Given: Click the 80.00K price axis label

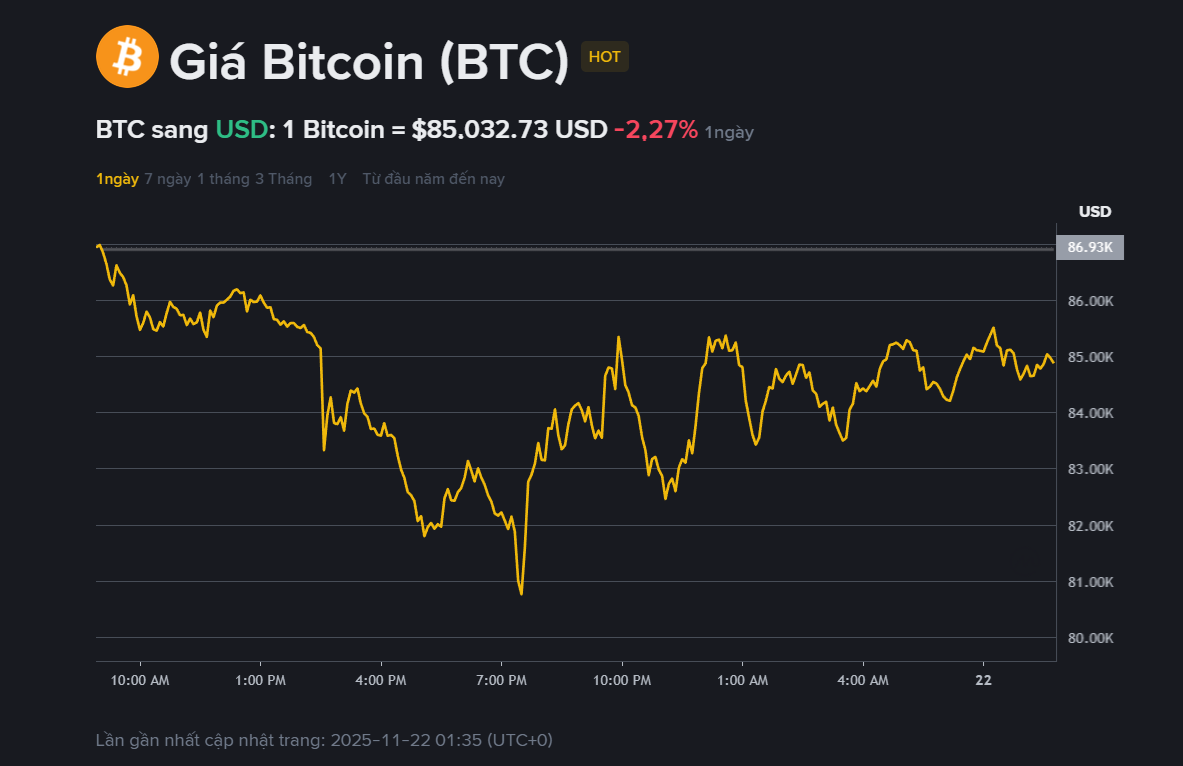Looking at the screenshot, I should pyautogui.click(x=1089, y=638).
